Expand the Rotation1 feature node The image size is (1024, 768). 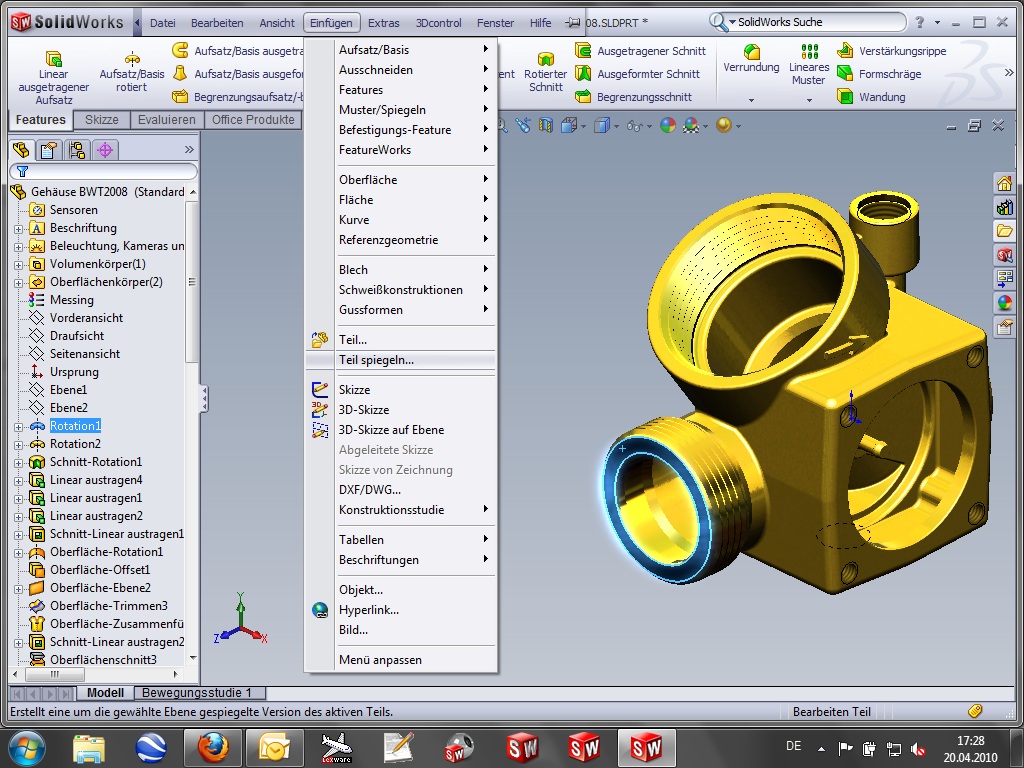18,426
